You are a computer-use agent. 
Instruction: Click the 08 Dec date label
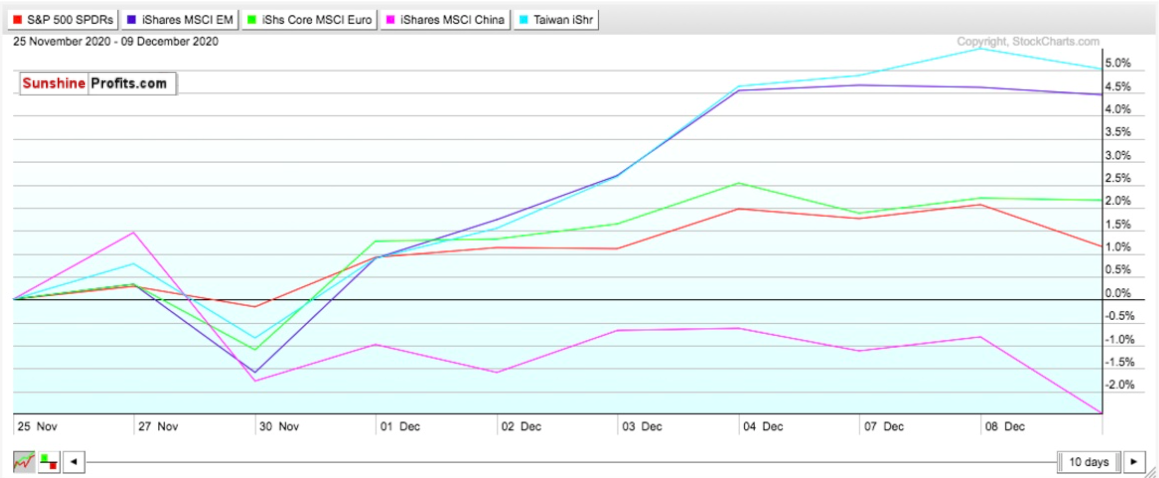(1004, 427)
